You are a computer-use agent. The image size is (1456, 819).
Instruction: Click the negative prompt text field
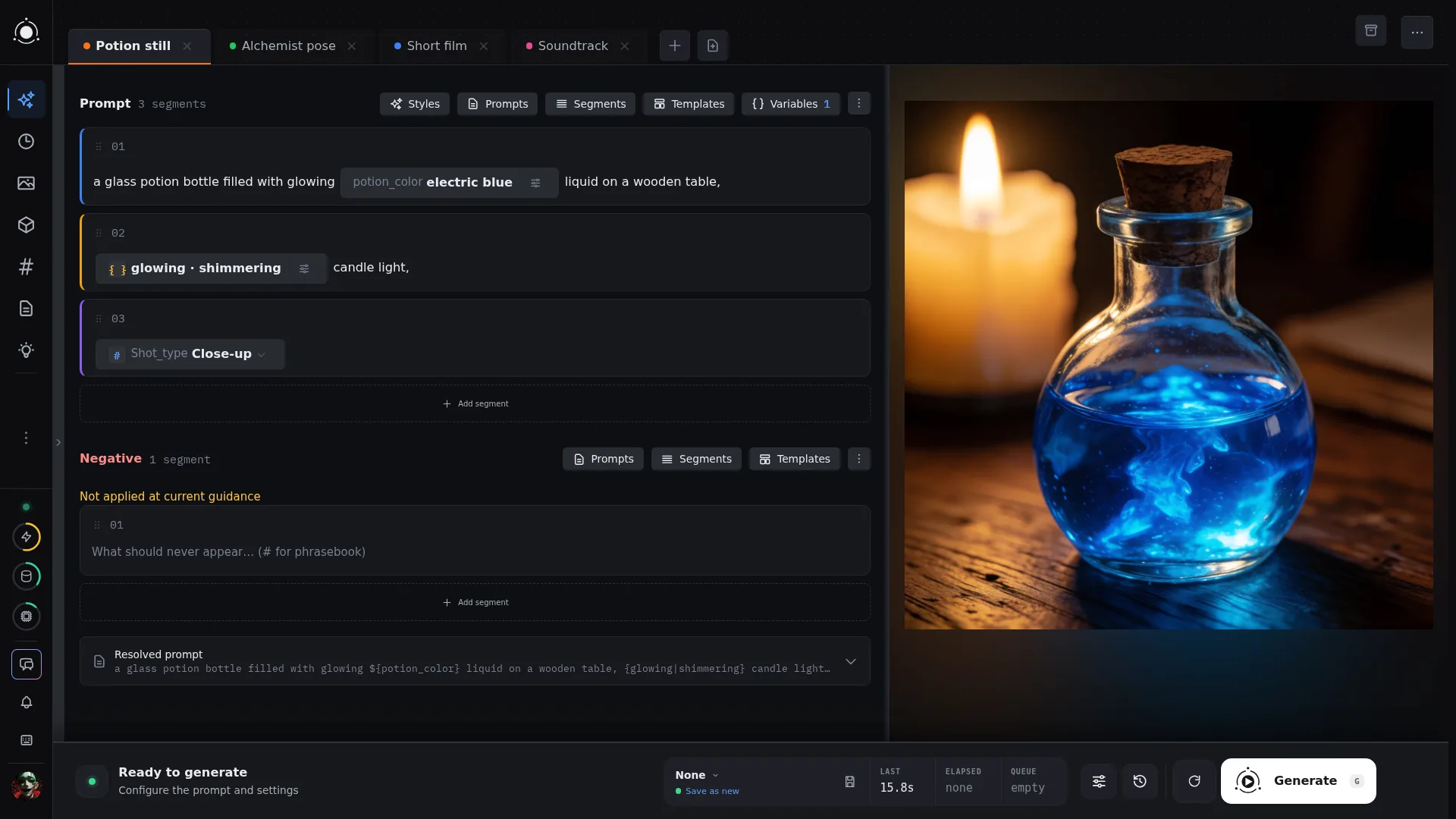pos(475,552)
